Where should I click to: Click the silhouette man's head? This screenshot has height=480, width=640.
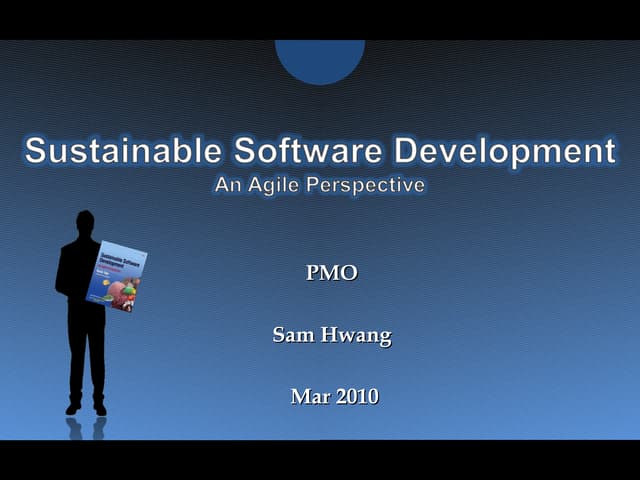click(85, 222)
